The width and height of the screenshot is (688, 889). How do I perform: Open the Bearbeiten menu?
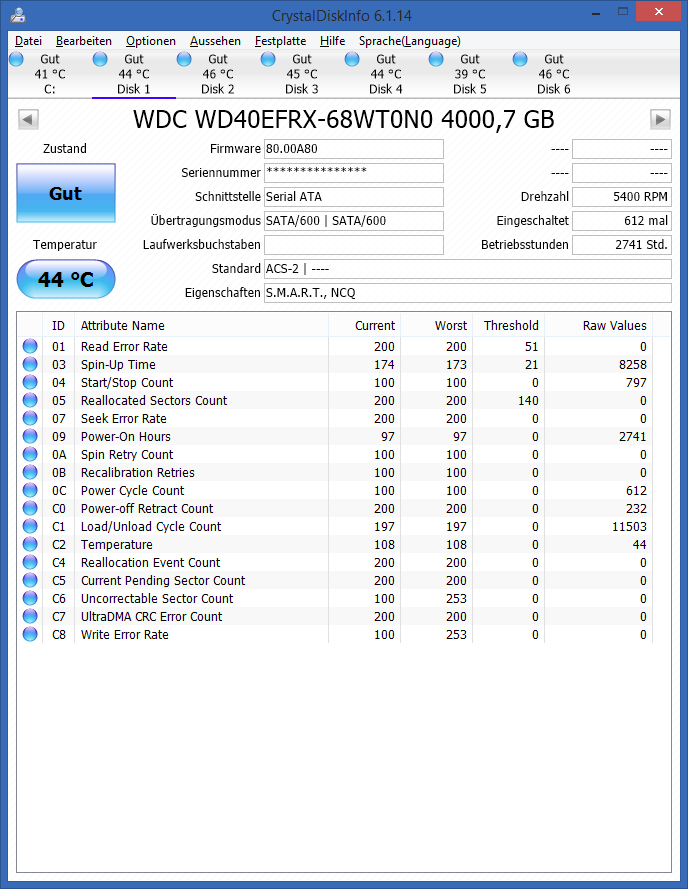[84, 41]
